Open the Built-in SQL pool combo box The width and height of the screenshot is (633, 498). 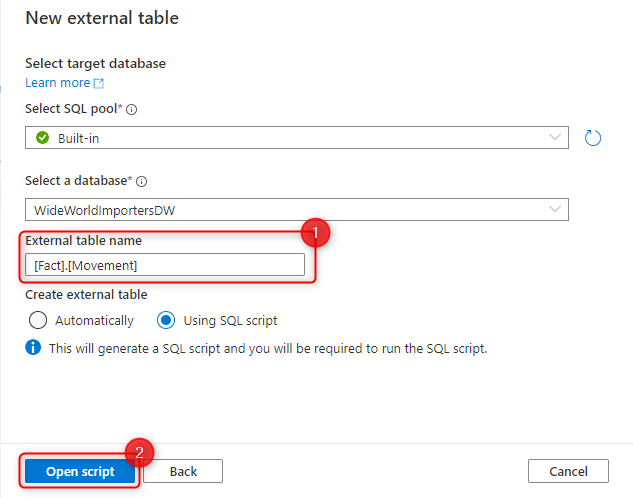[x=297, y=138]
